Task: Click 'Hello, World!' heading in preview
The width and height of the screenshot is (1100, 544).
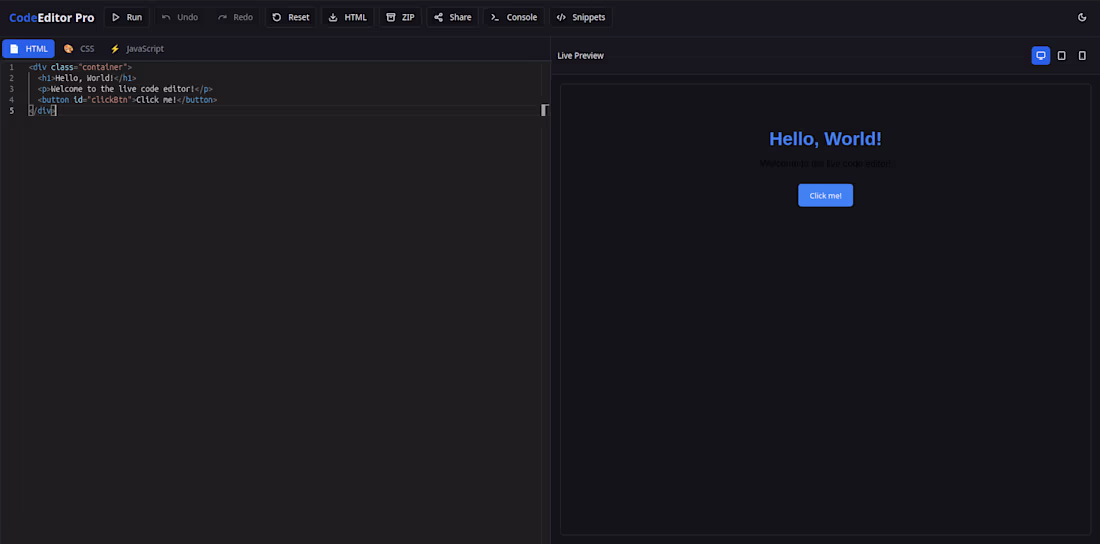Action: [825, 139]
